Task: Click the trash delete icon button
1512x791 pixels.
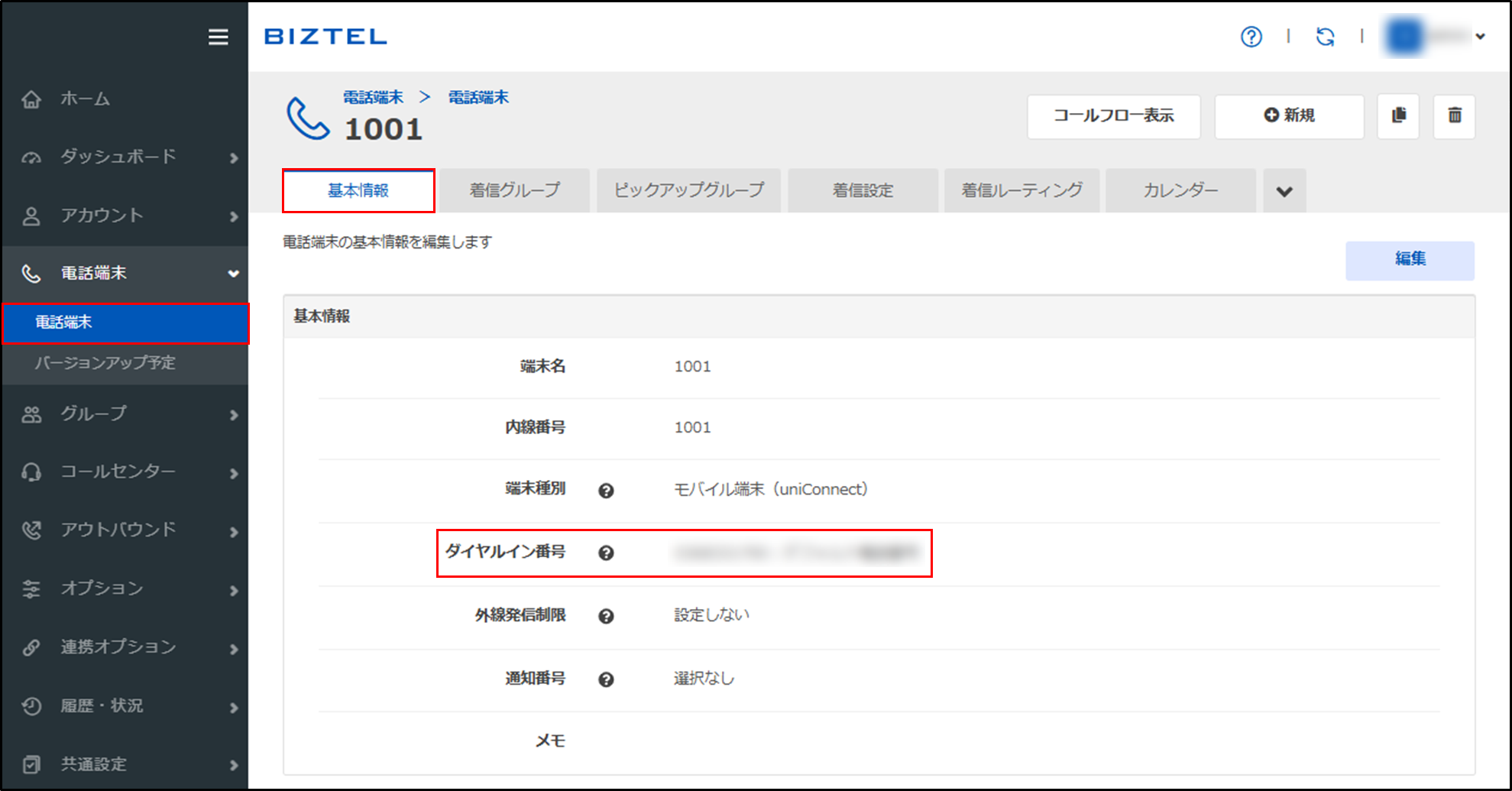Action: [x=1454, y=116]
